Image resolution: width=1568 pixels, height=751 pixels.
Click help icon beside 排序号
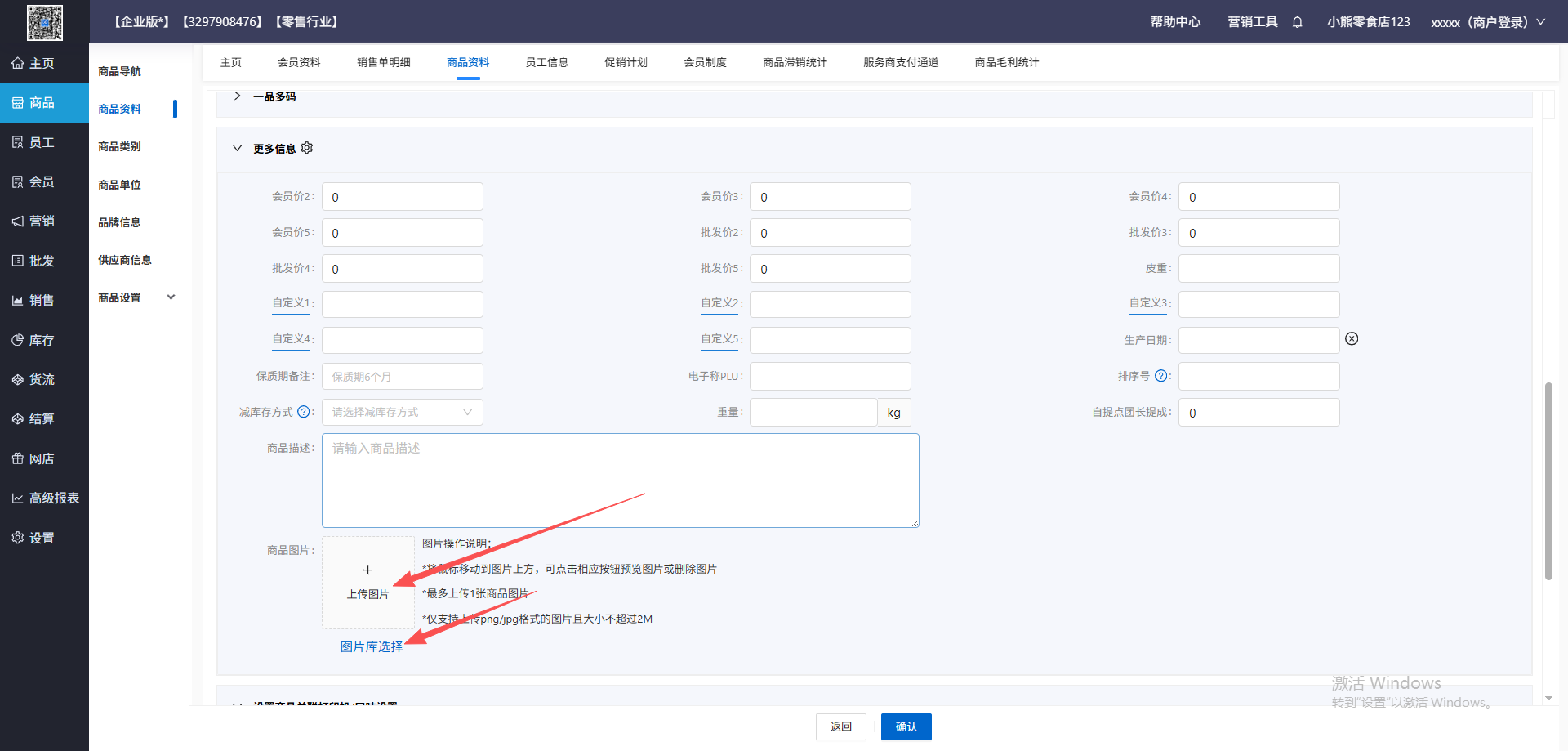(x=1160, y=376)
